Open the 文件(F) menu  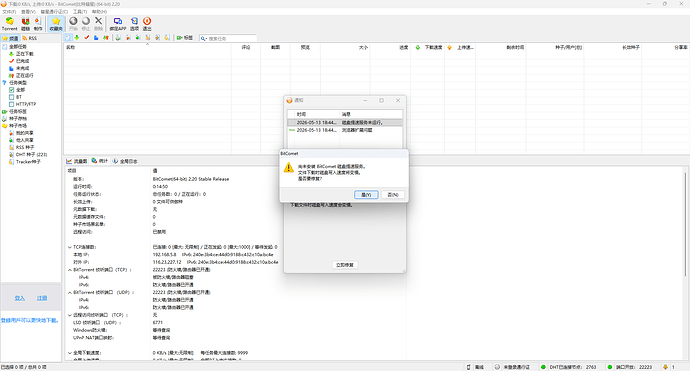point(9,11)
